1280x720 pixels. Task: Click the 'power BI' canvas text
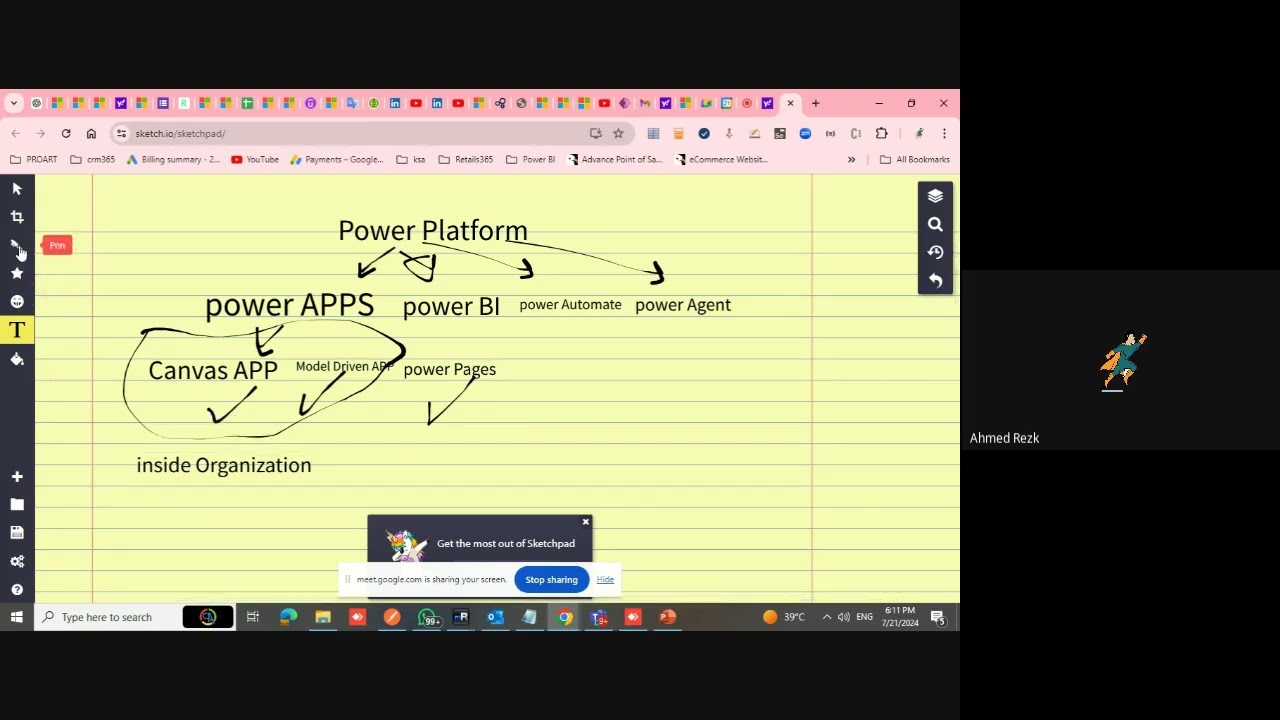pyautogui.click(x=451, y=307)
